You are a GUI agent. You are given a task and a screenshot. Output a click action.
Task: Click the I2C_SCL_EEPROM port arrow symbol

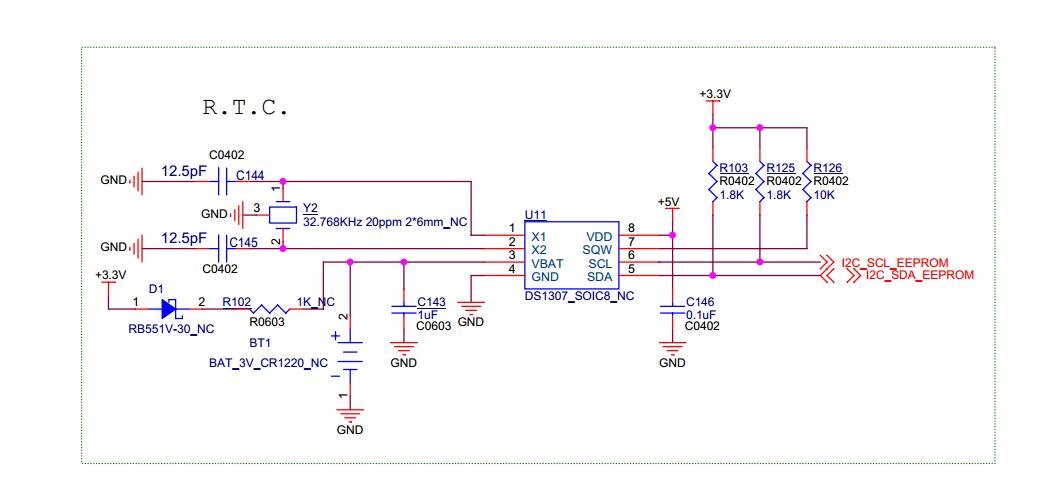coord(826,261)
